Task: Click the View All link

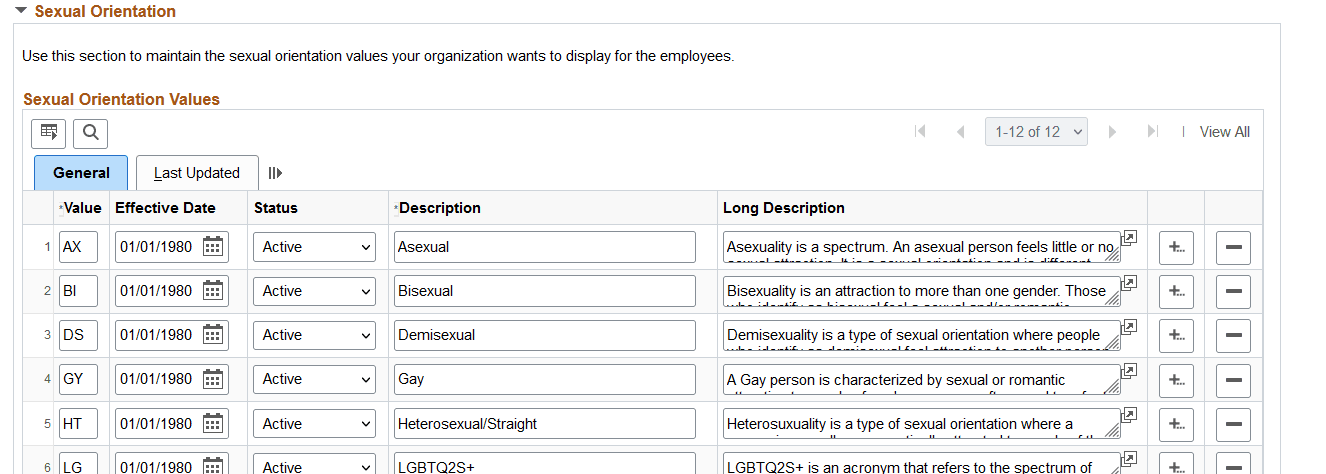Action: (x=1224, y=132)
